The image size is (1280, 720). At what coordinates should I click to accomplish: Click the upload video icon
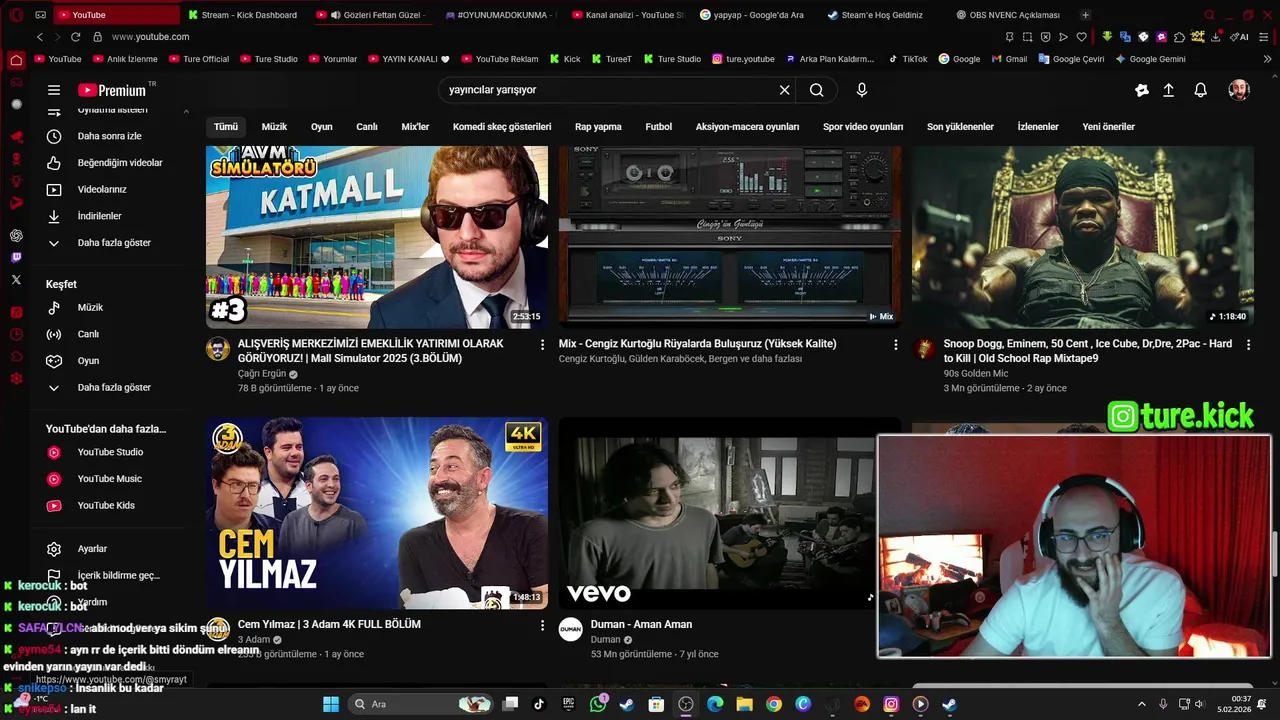[x=1168, y=90]
